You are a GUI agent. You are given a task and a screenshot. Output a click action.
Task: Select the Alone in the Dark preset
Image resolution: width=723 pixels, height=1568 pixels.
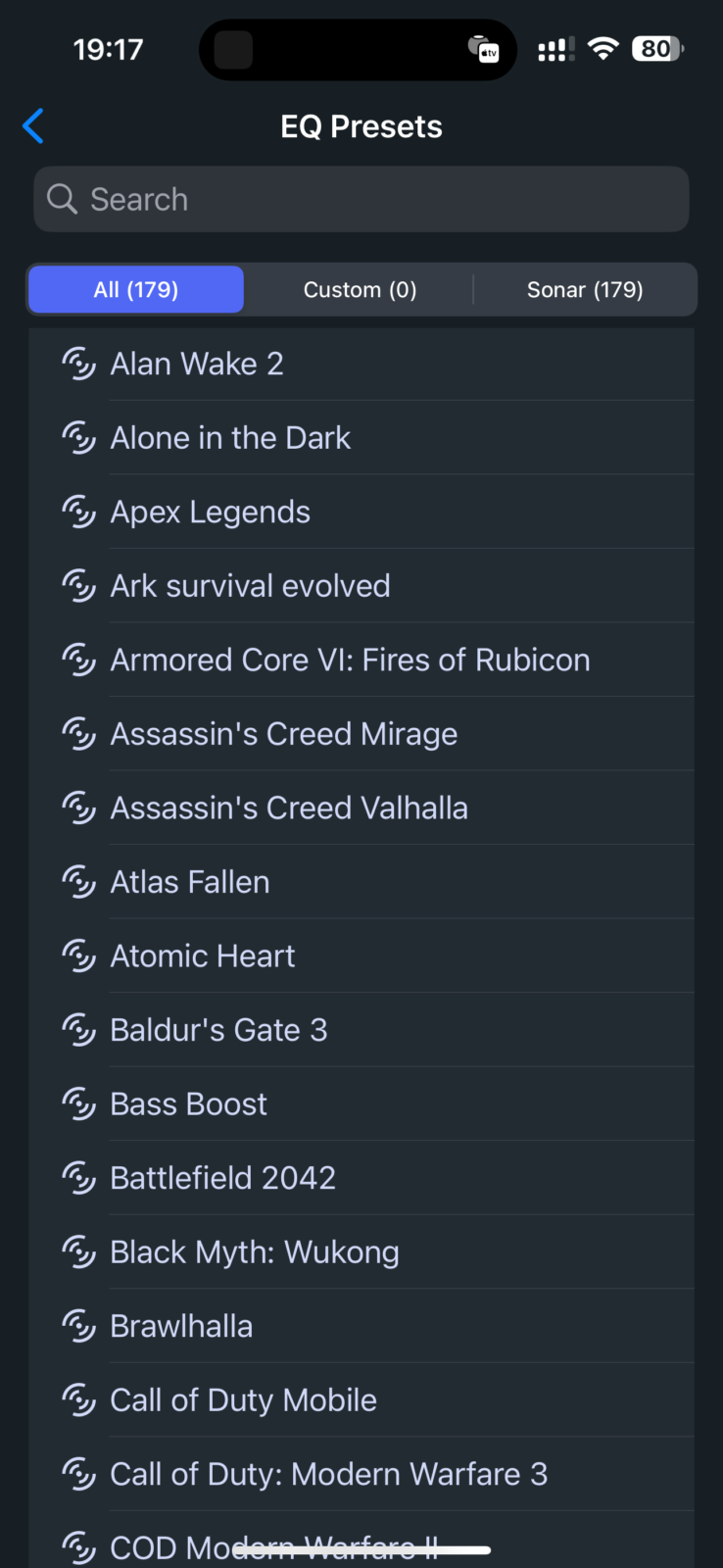pyautogui.click(x=230, y=438)
